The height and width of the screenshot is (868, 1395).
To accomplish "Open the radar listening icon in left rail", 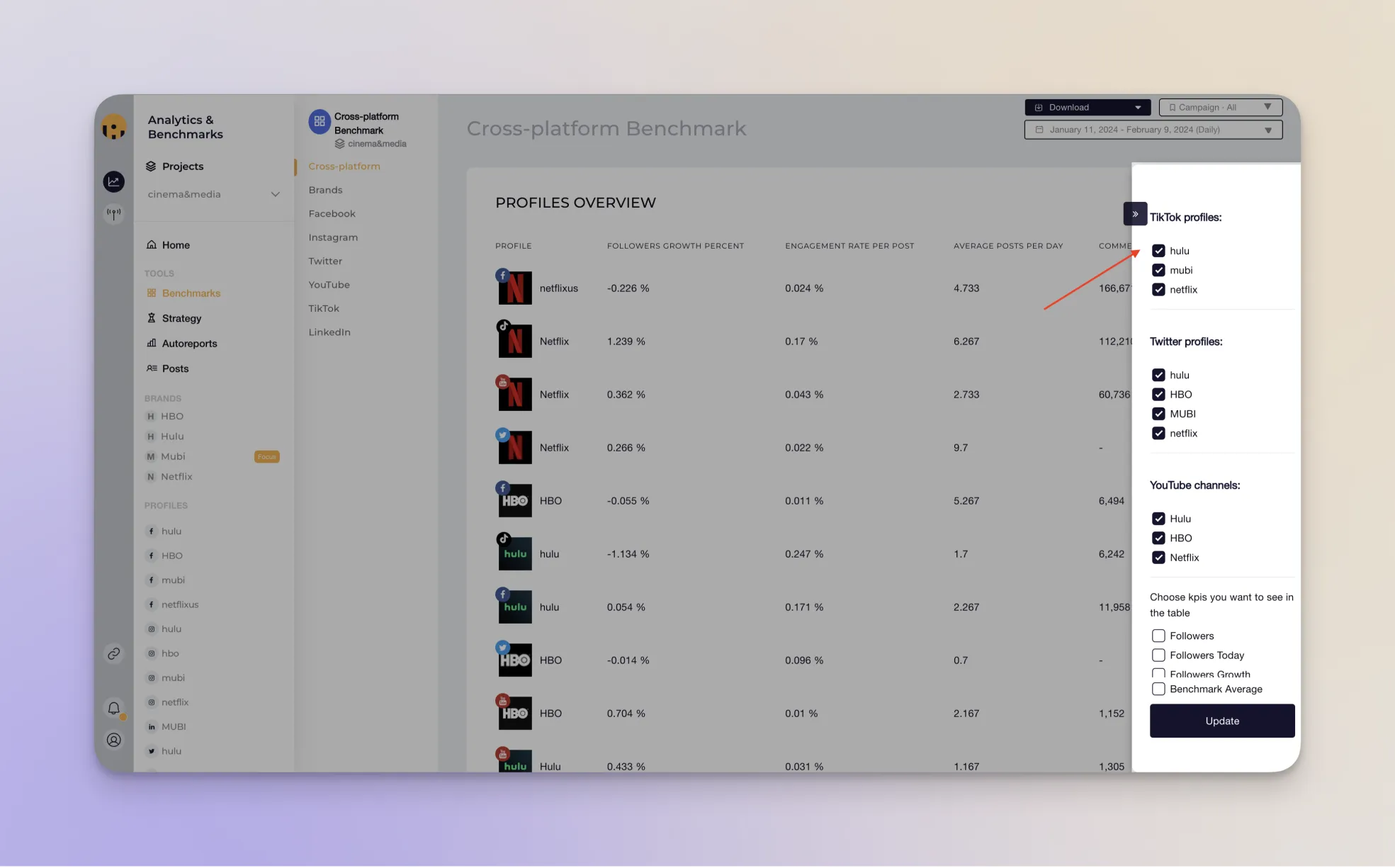I will (x=113, y=213).
